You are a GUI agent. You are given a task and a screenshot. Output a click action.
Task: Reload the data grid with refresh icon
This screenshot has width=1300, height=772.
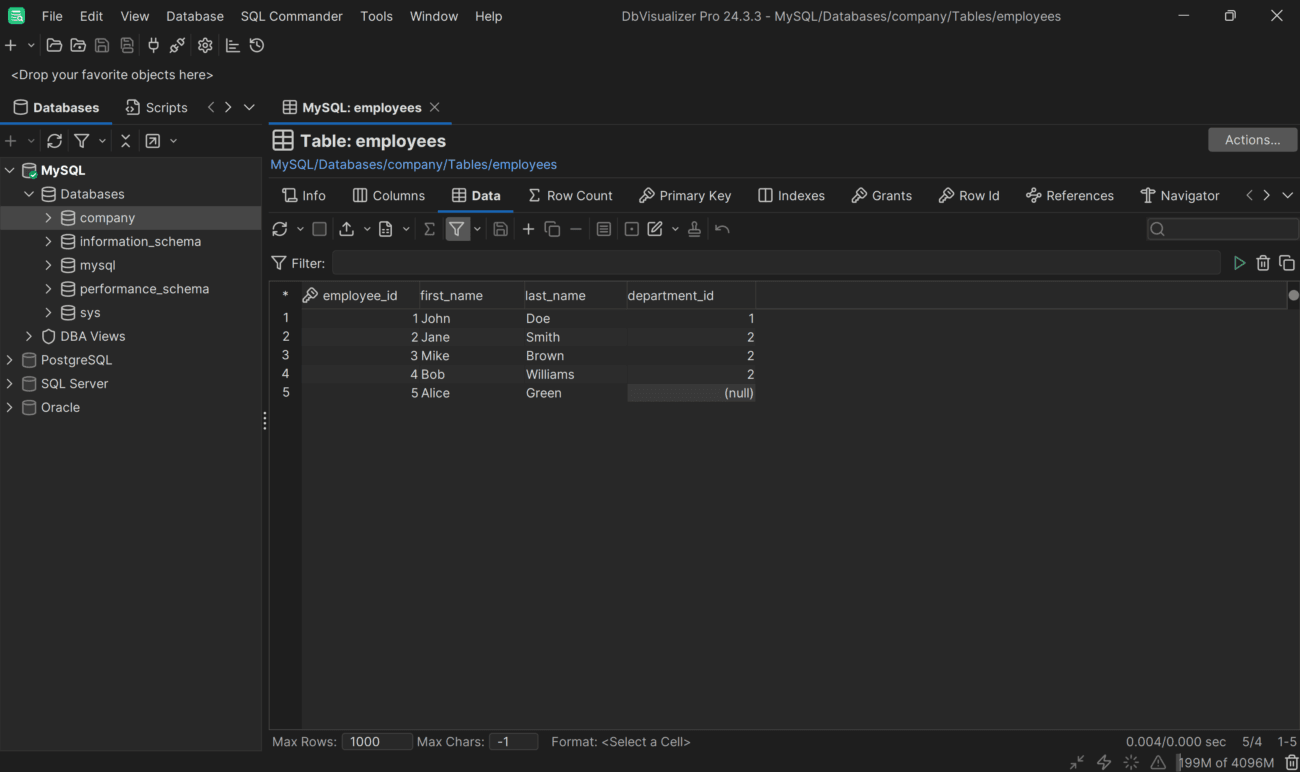pos(280,229)
